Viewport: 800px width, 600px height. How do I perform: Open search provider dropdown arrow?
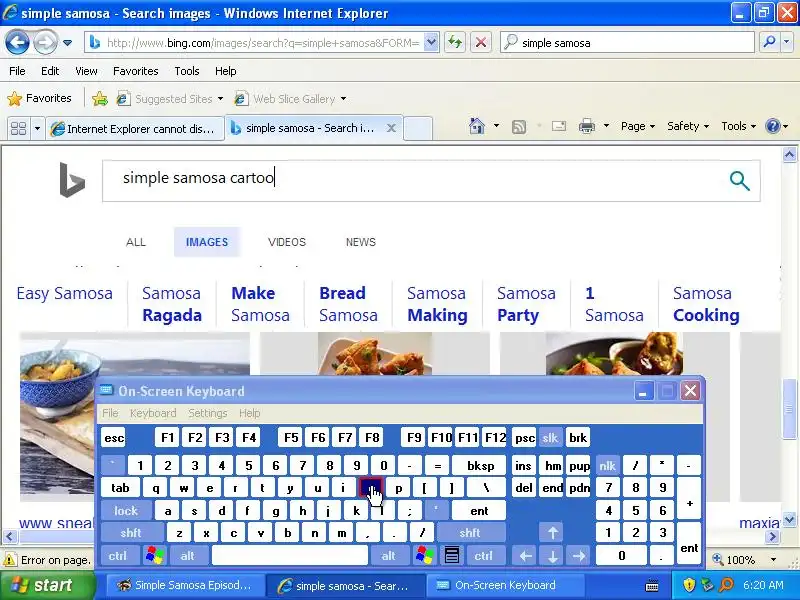point(787,42)
